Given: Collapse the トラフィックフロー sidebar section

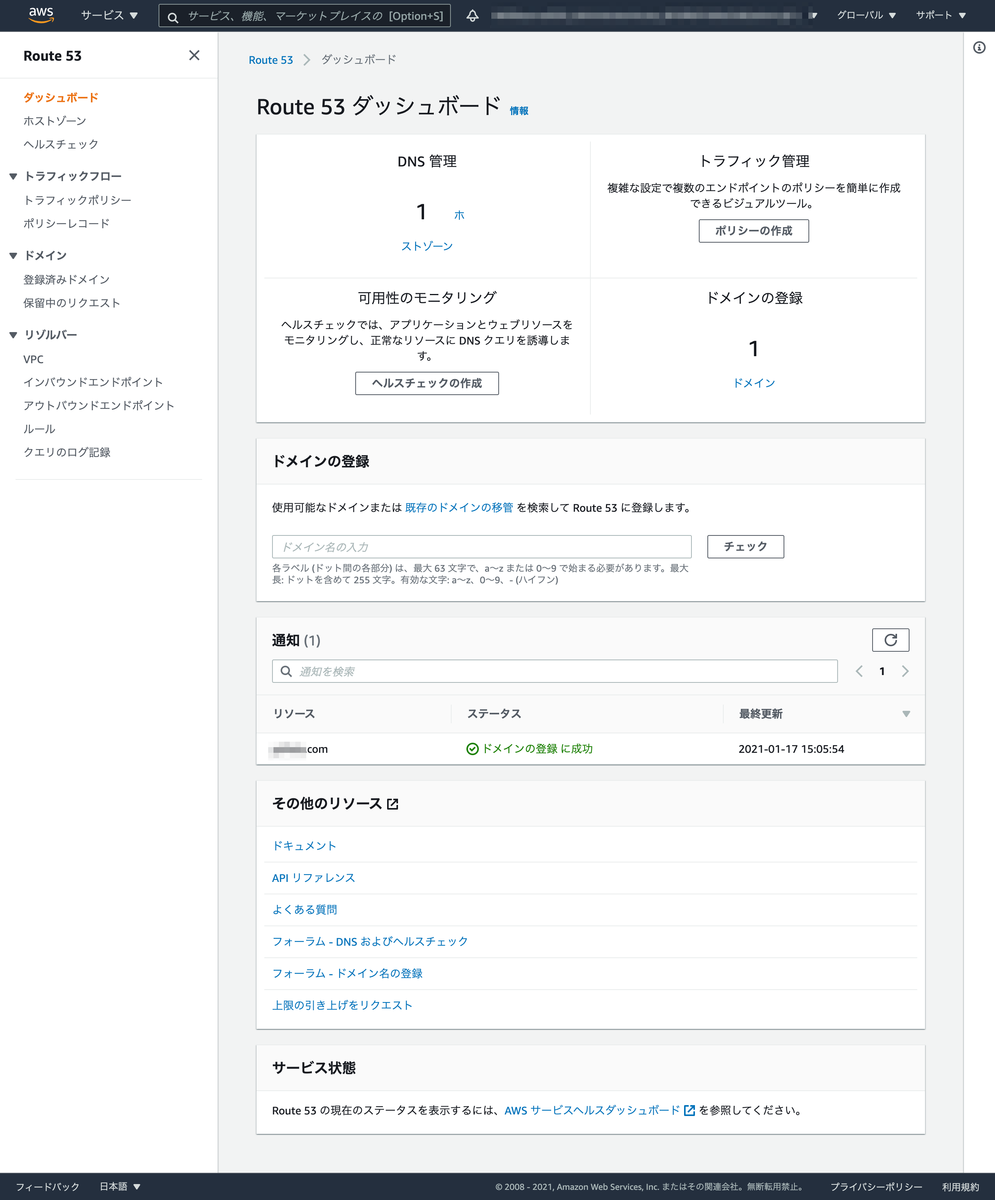Looking at the screenshot, I should click(x=14, y=177).
